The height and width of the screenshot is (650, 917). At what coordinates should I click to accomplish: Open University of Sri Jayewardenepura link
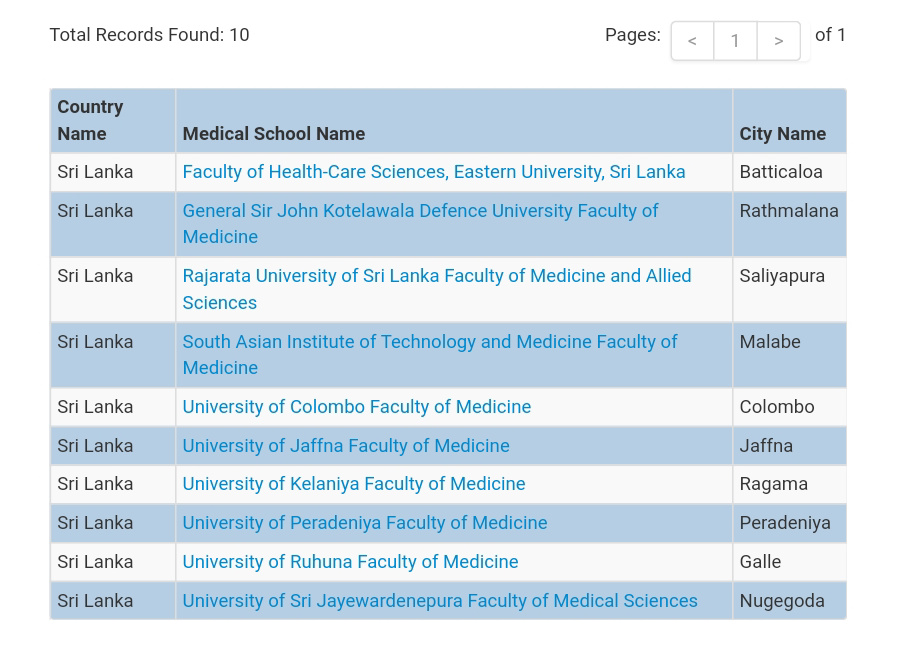440,601
